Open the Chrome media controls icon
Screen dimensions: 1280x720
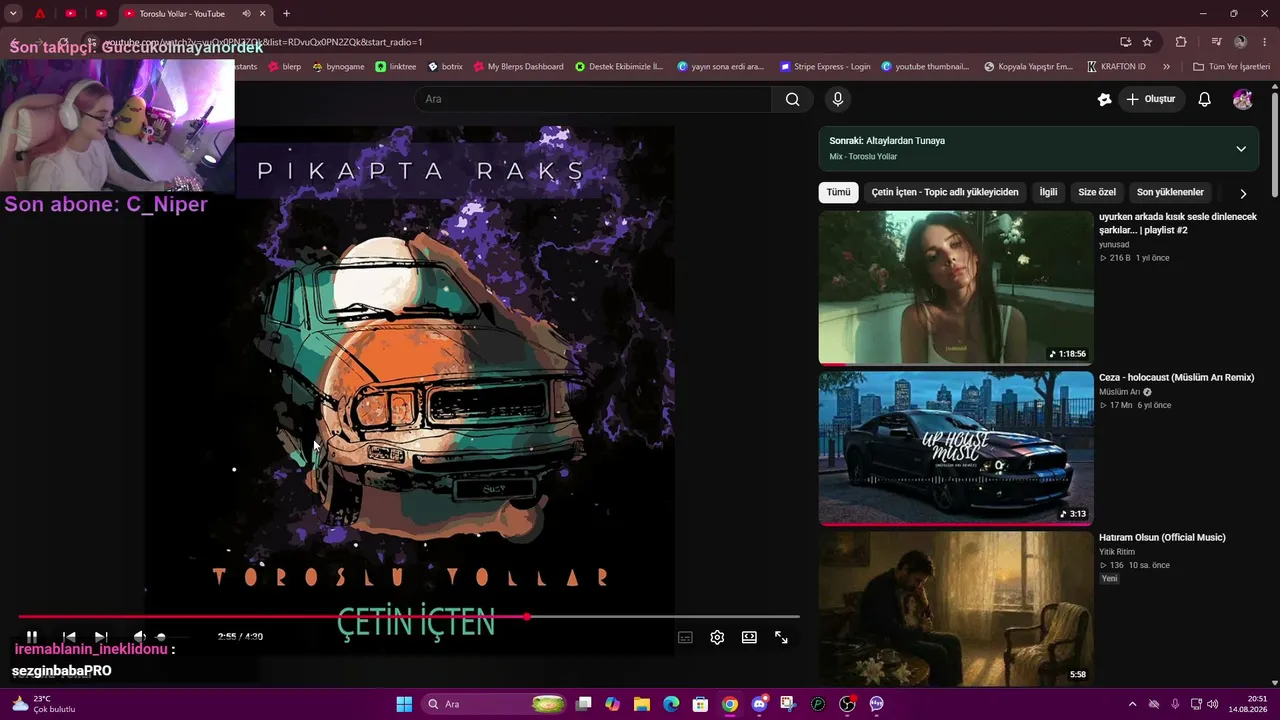[x=1217, y=42]
